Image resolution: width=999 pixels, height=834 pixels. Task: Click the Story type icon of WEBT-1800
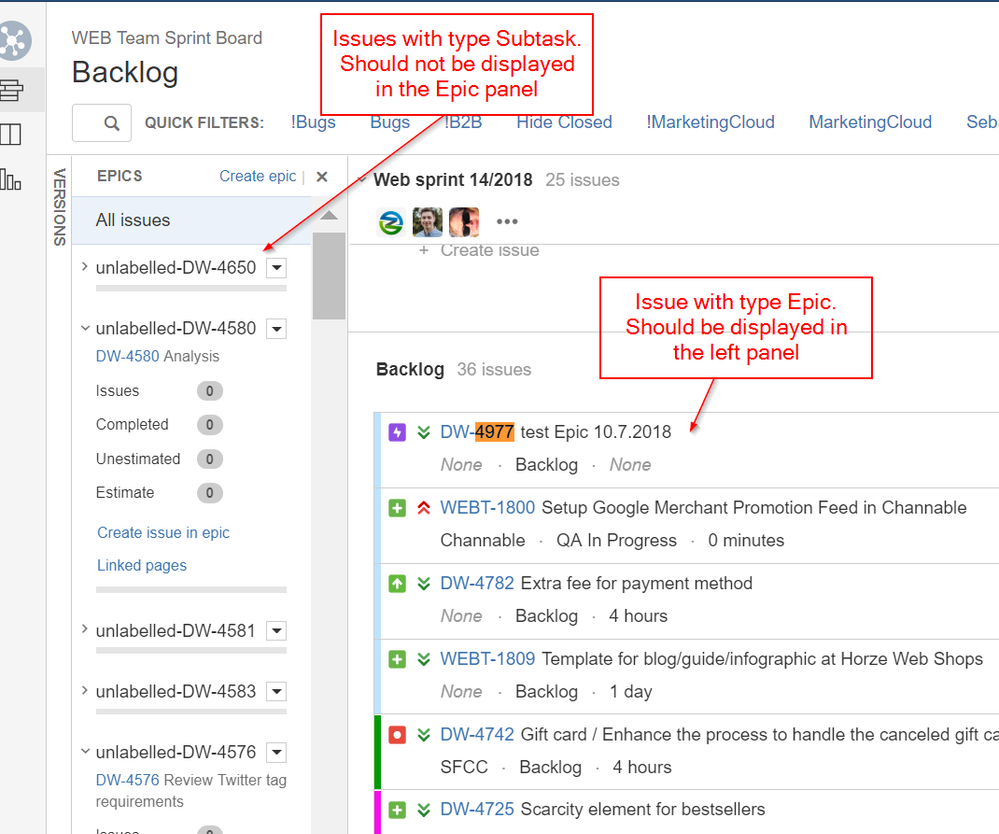[x=397, y=508]
